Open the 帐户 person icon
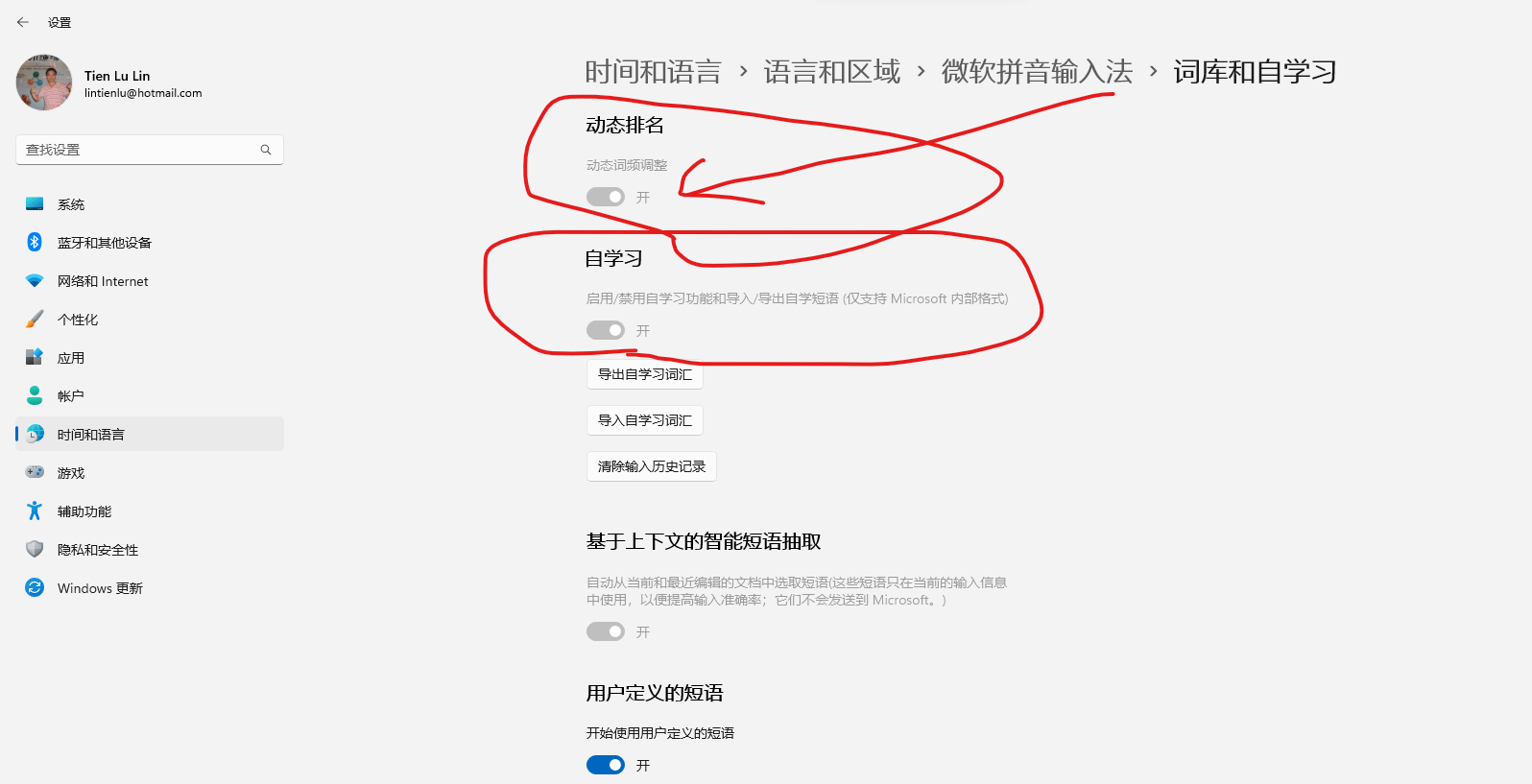1532x784 pixels. click(35, 395)
